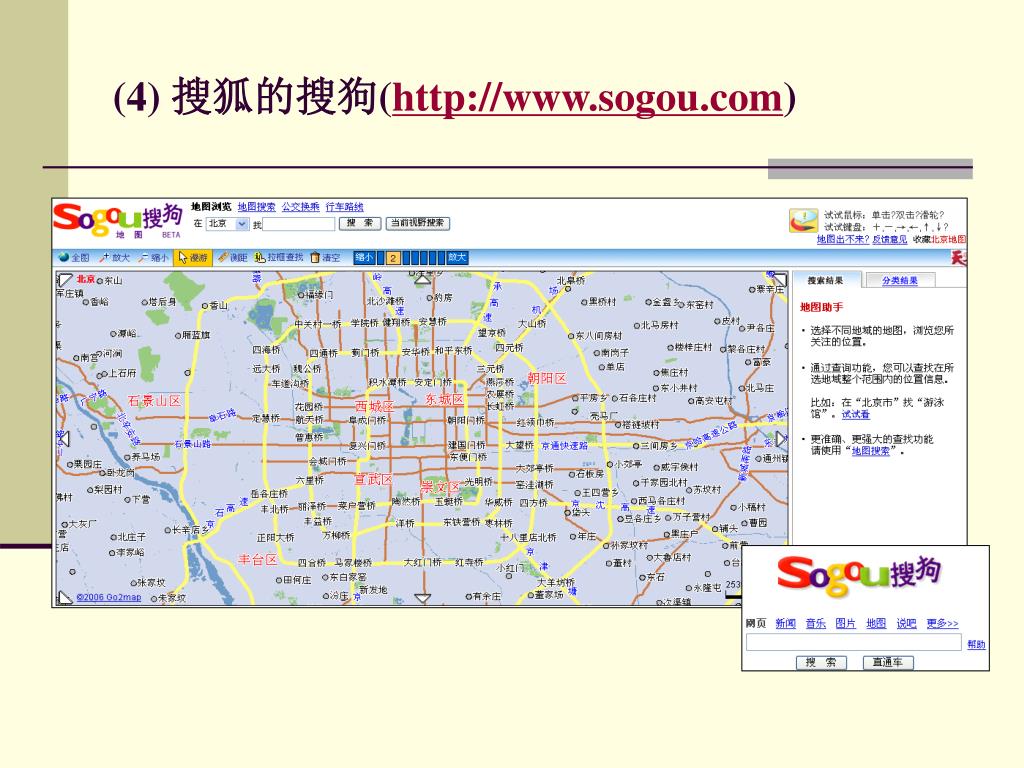Click the map 搜索 button next to the search field
This screenshot has height=768, width=1024.
click(x=360, y=223)
